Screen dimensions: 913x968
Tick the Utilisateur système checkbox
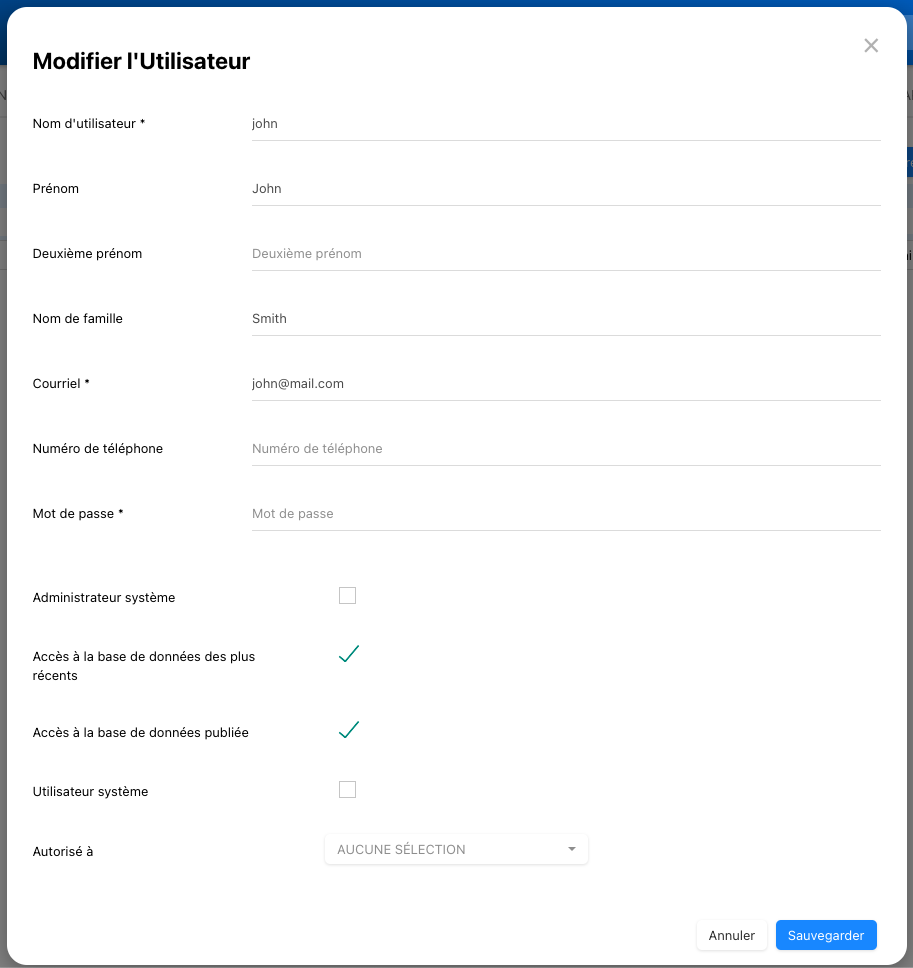347,790
